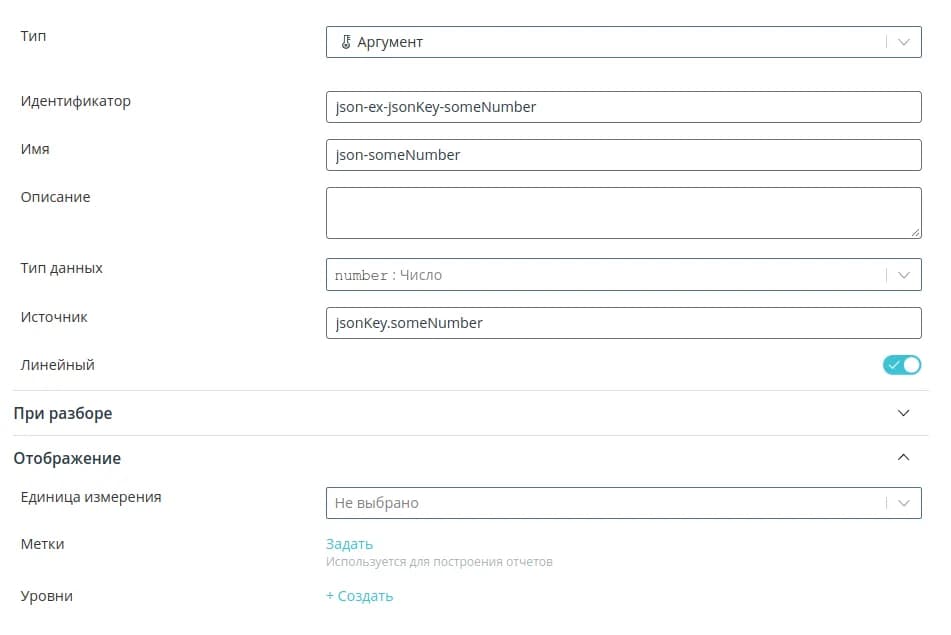The width and height of the screenshot is (951, 635).
Task: Click the arrow of the Тип данных dropdown
Action: tap(903, 275)
